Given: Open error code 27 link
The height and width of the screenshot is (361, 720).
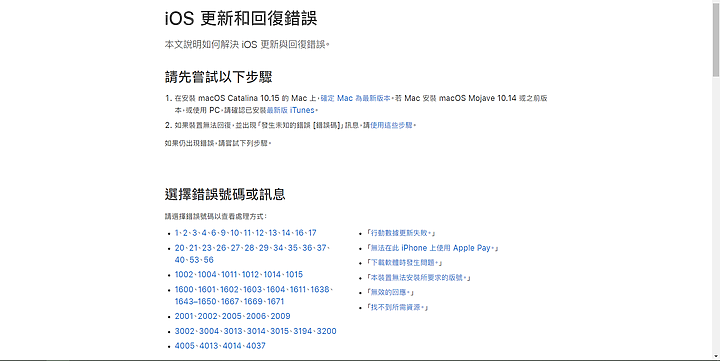Looking at the screenshot, I should pyautogui.click(x=235, y=248).
